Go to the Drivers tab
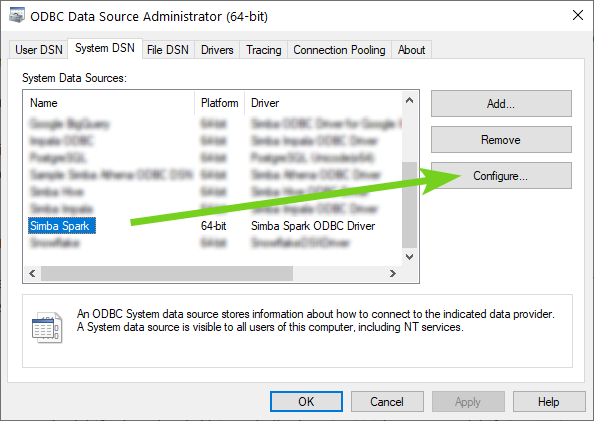594x421 pixels. [x=217, y=50]
